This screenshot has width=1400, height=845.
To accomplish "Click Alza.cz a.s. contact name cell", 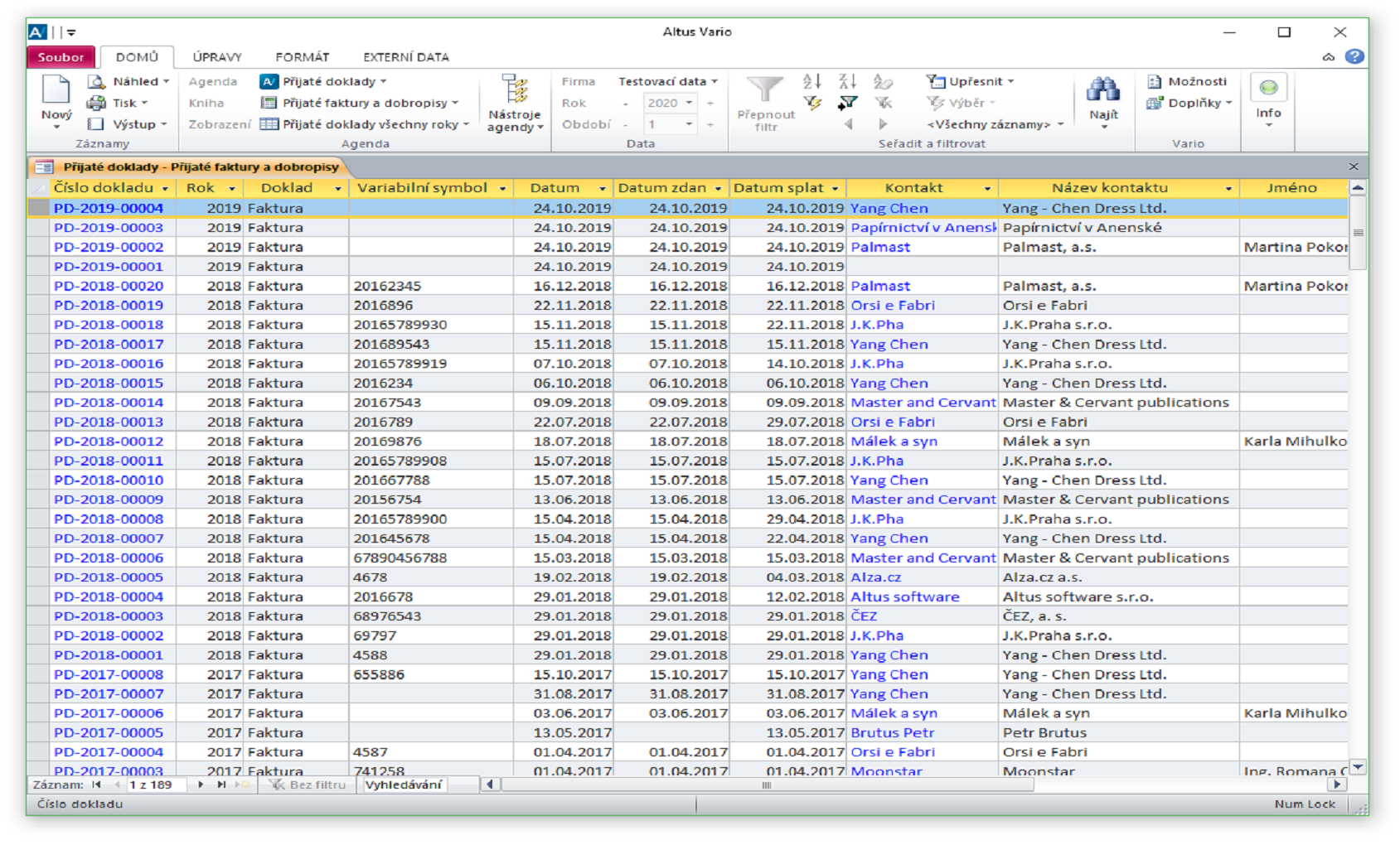I will pos(1118,577).
